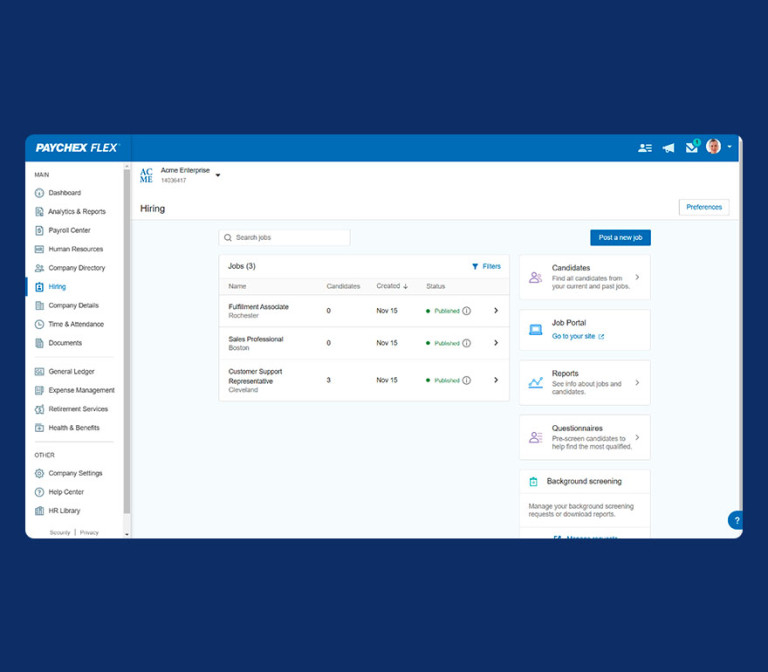Click the Jobs (3) heading
Viewport: 768px width, 672px height.
(x=241, y=266)
